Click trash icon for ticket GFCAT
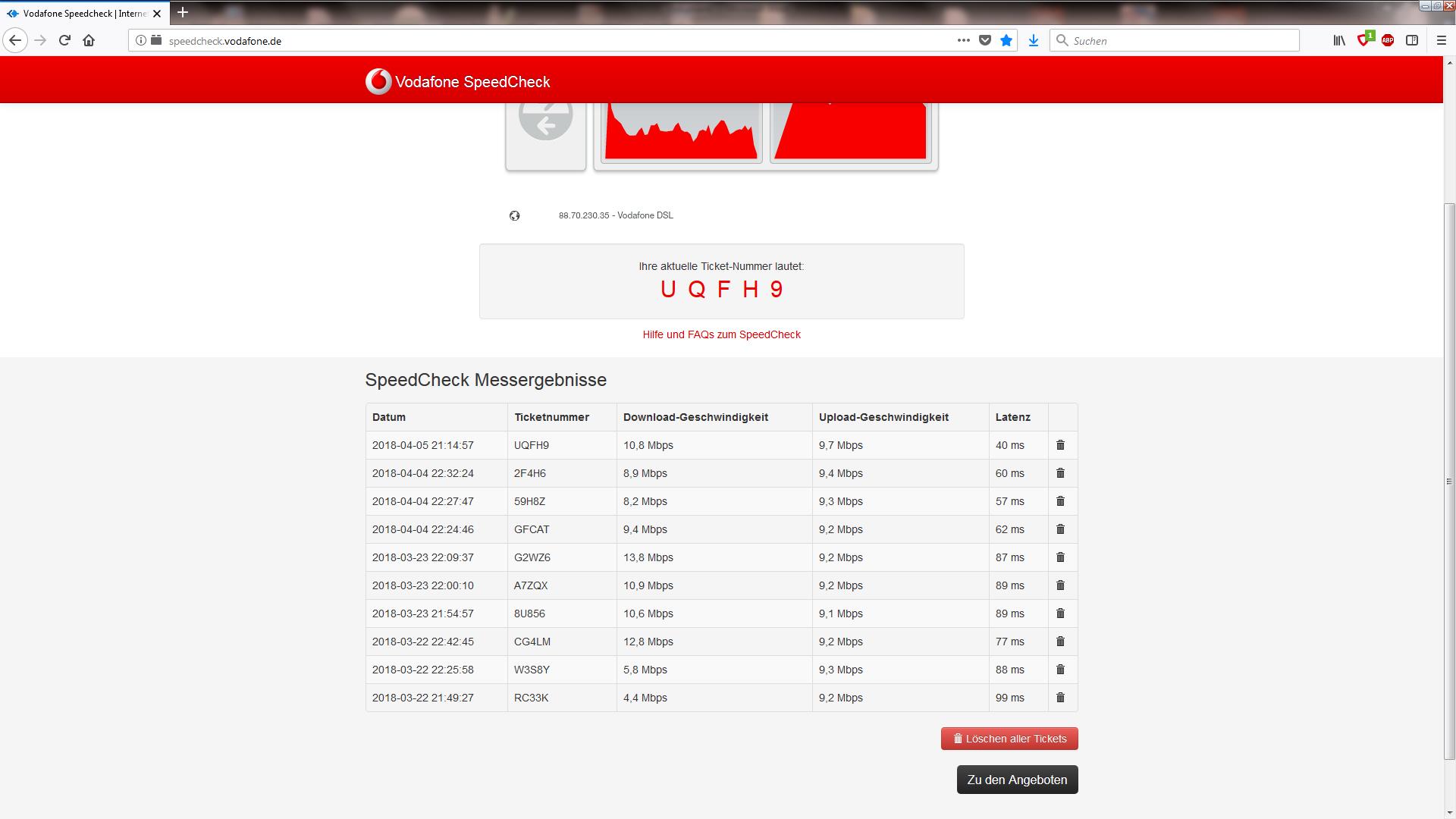This screenshot has height=819, width=1456. coord(1060,529)
